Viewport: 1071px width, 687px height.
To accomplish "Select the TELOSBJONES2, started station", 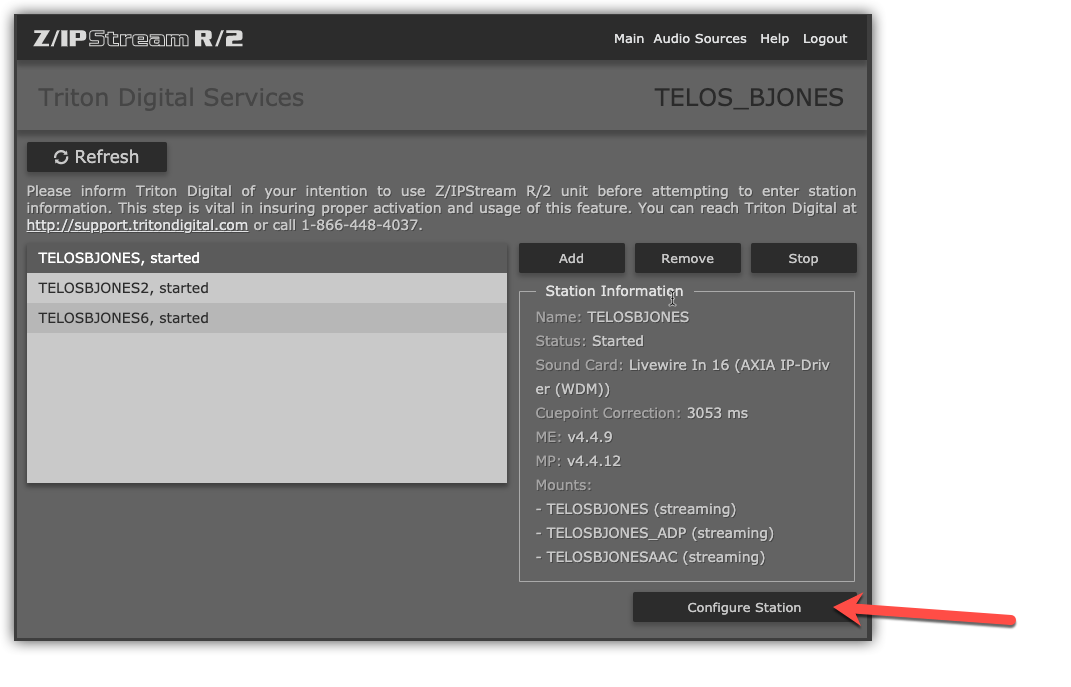I will point(267,288).
